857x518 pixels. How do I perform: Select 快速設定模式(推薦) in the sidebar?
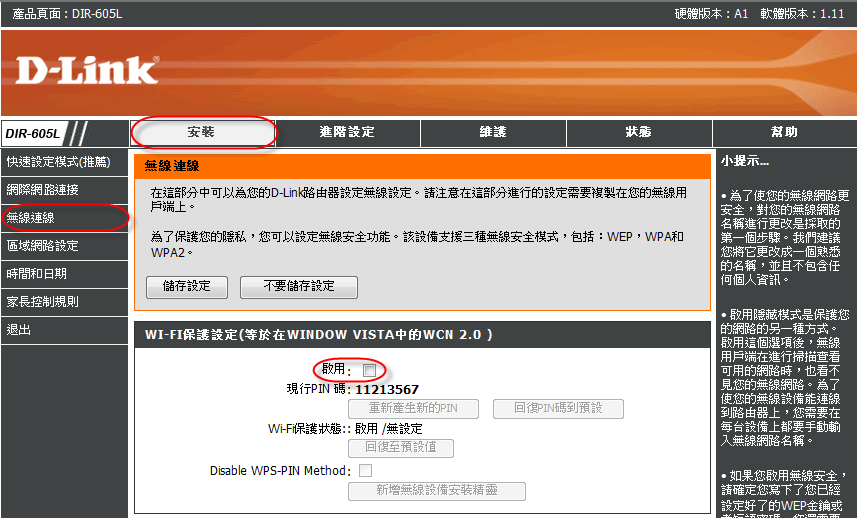pos(64,162)
